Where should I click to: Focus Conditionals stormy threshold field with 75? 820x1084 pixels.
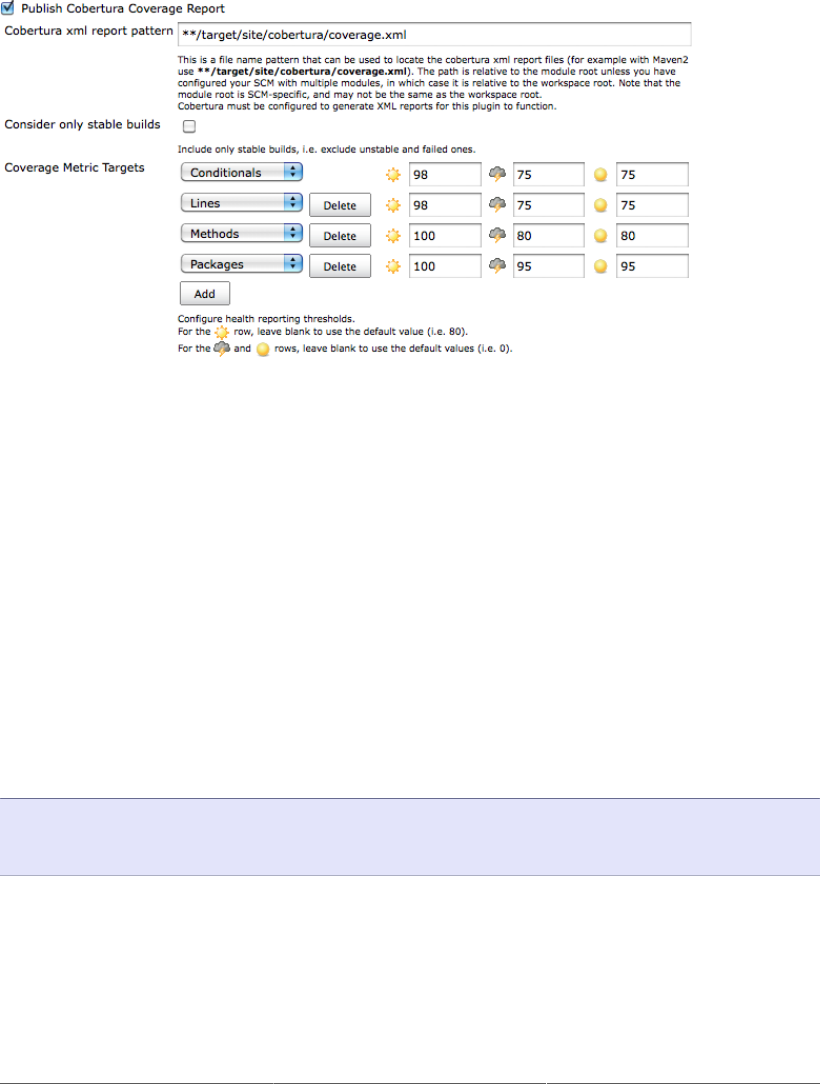pos(549,175)
